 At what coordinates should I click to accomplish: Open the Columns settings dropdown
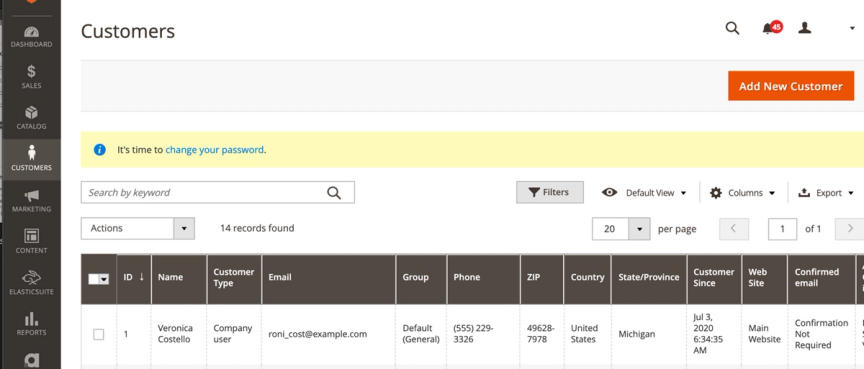pos(742,193)
